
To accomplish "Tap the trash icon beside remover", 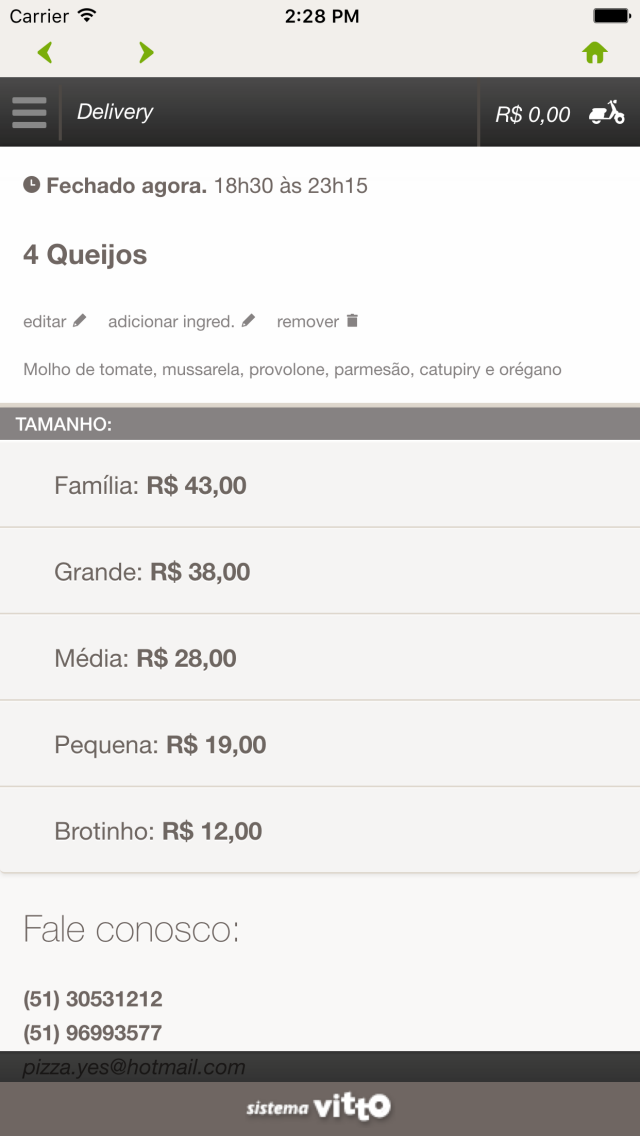I will click(352, 321).
